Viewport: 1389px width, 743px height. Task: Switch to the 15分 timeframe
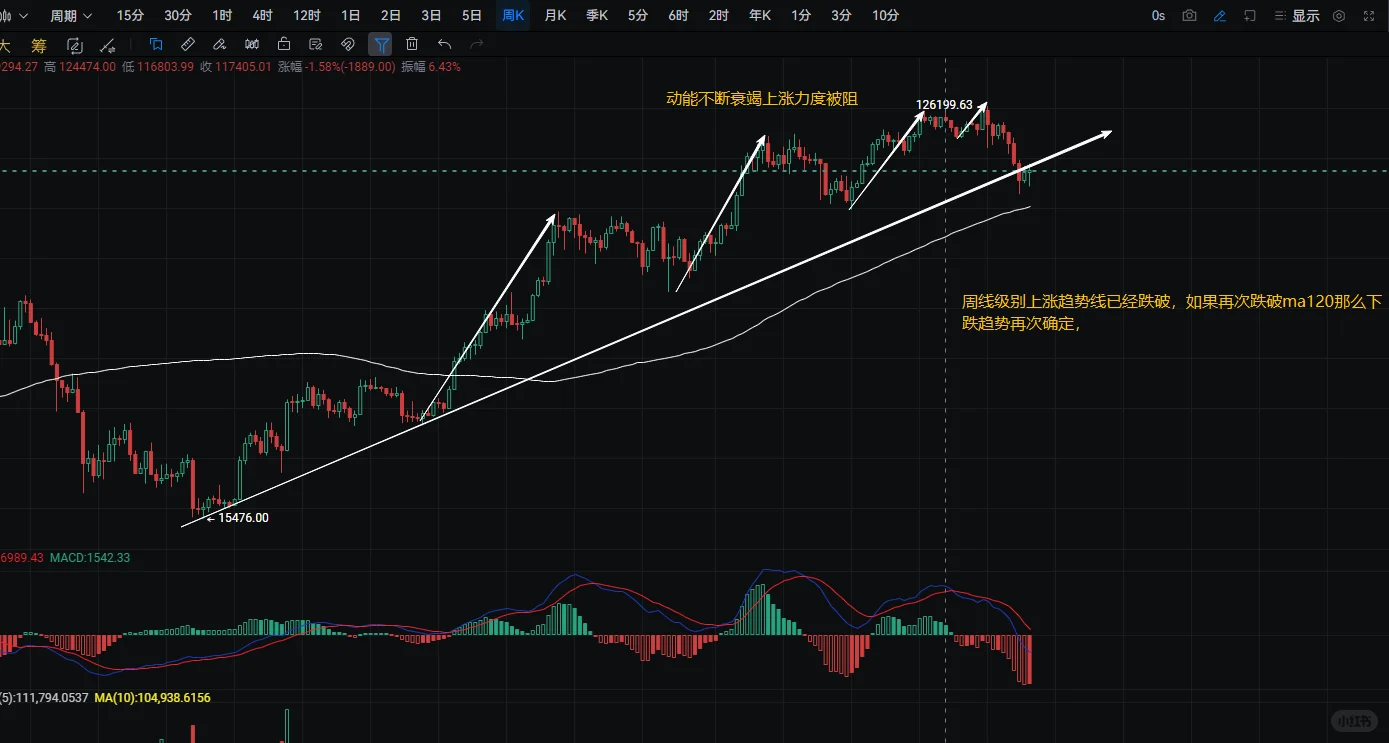tap(130, 15)
